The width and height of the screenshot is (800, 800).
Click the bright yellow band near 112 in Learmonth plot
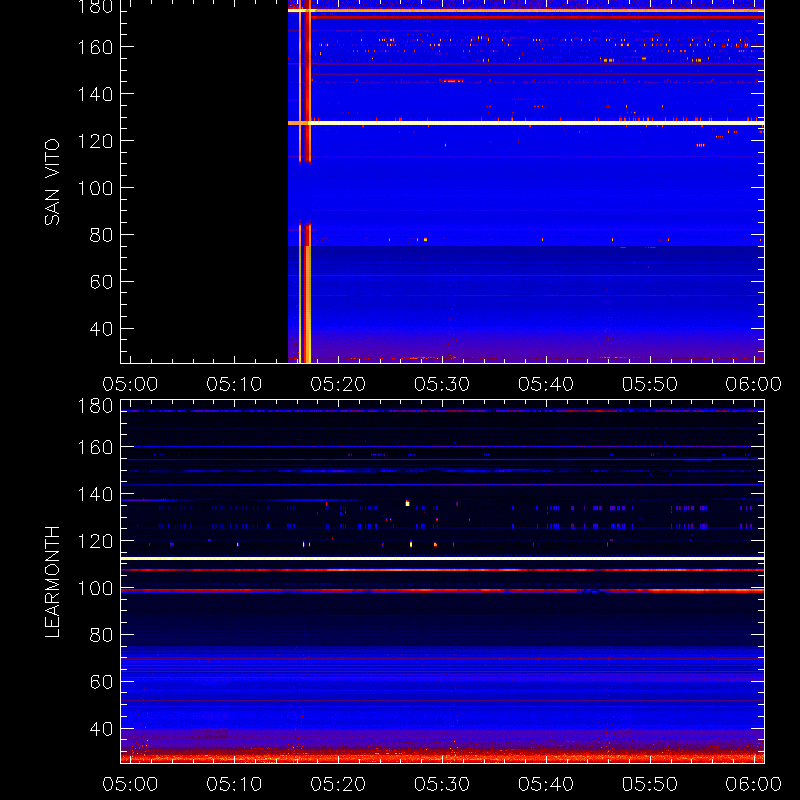pyautogui.click(x=442, y=559)
